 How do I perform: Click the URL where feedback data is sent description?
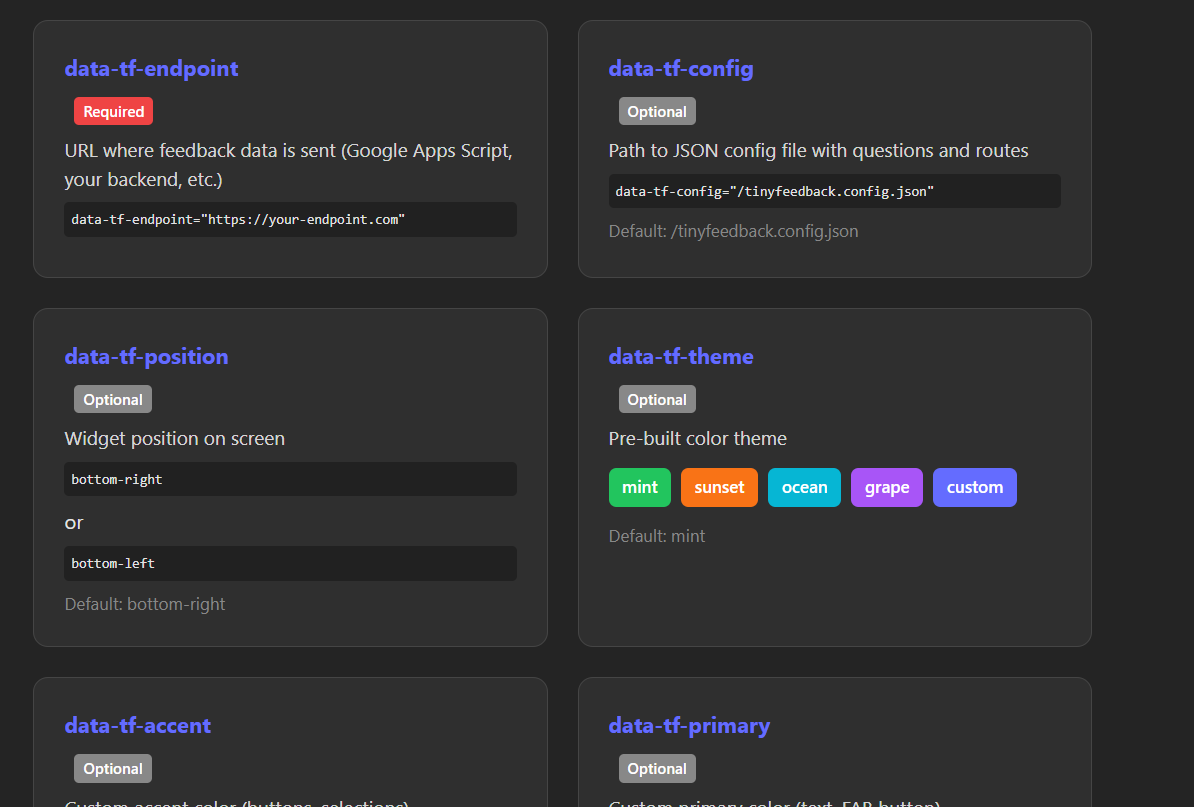(289, 165)
